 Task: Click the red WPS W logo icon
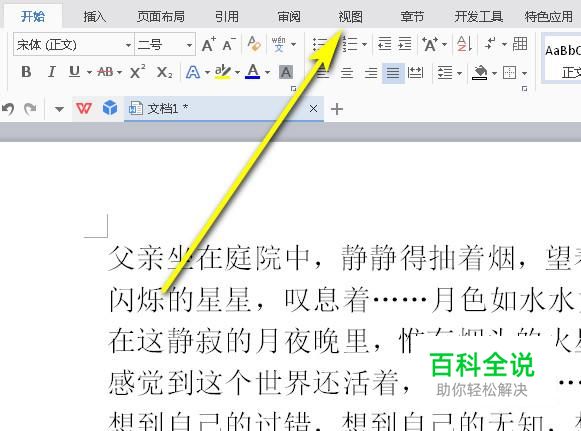click(84, 109)
